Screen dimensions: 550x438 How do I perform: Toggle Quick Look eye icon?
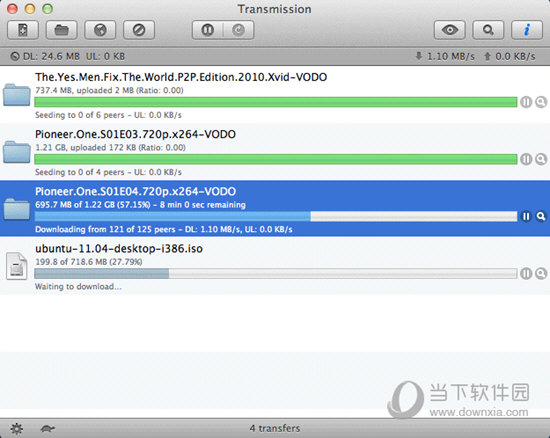tap(450, 30)
